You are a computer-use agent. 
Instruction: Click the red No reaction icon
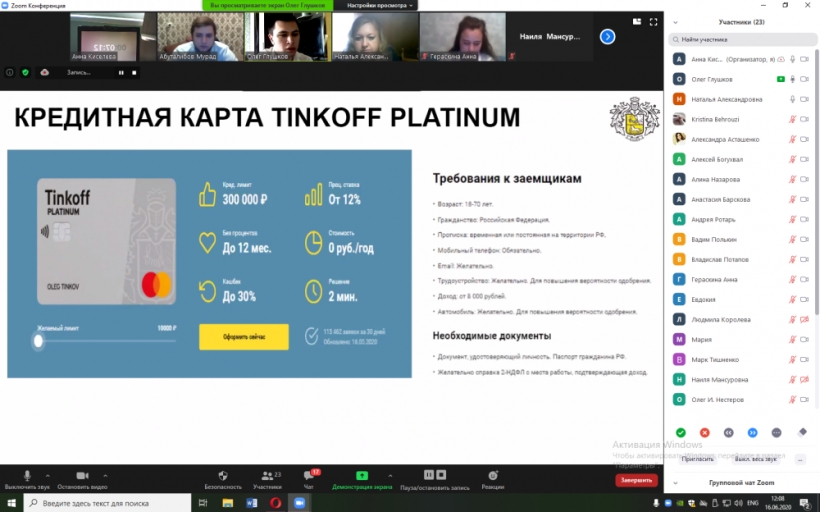point(704,433)
